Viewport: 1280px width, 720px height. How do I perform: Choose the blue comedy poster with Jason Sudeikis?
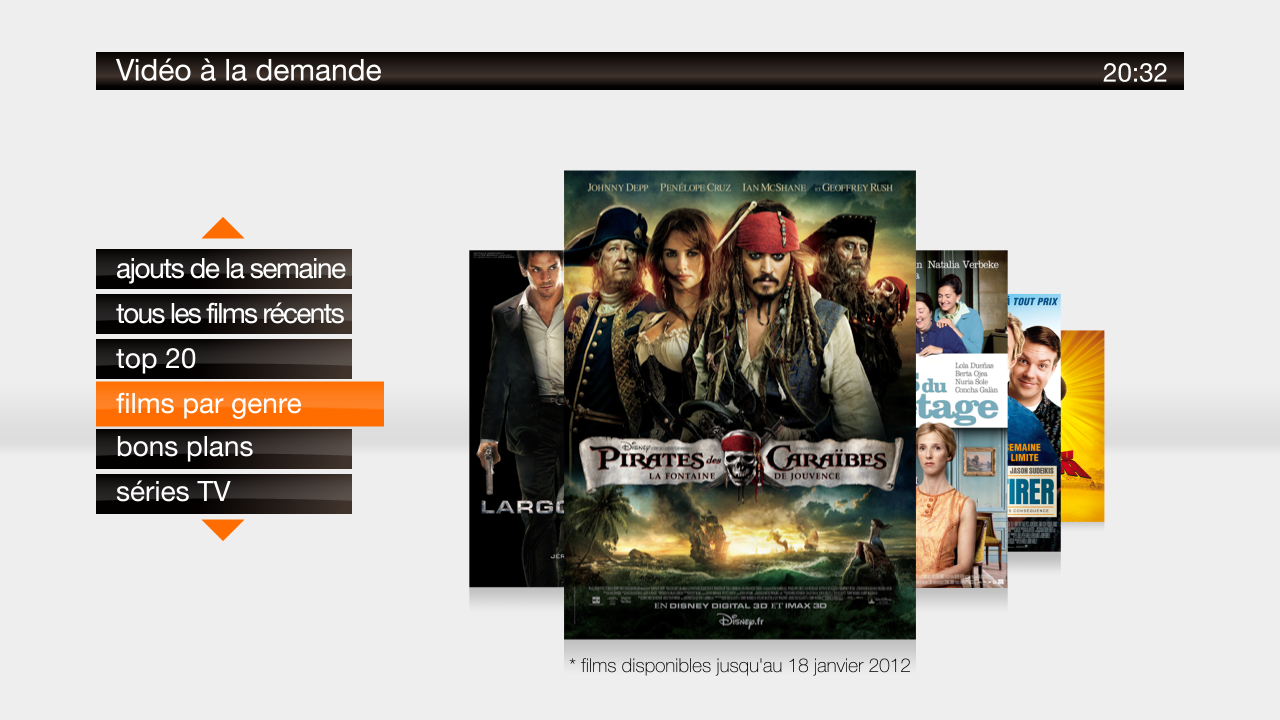(x=1034, y=422)
